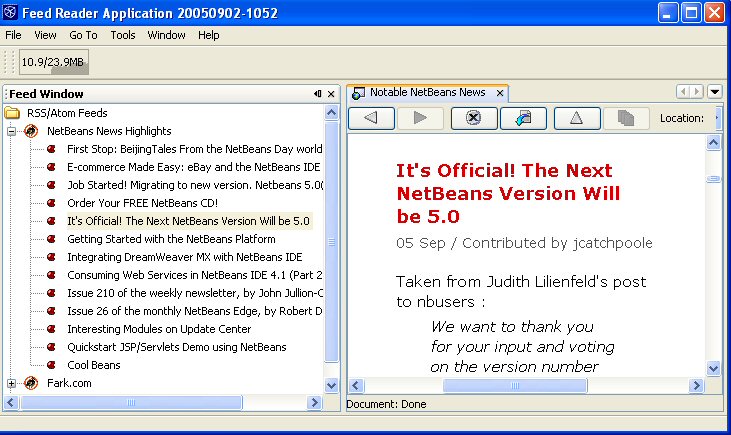Viewport: 731px width, 435px height.
Task: Expand the Fark.com feed node
Action: click(12, 383)
